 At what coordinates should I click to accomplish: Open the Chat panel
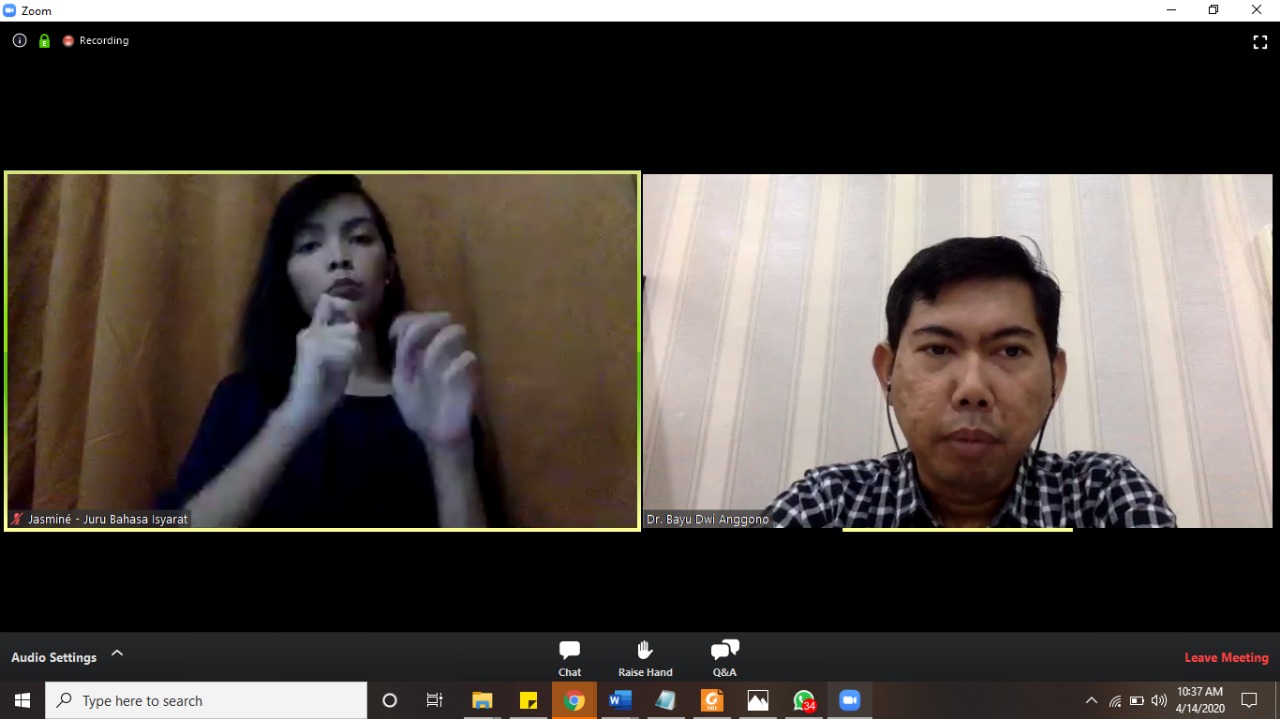pos(570,658)
